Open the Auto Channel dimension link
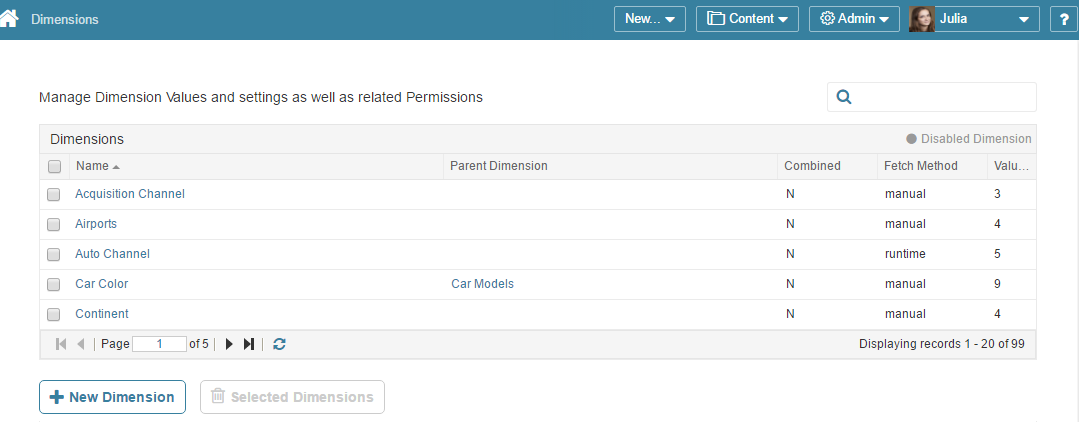The height and width of the screenshot is (422, 1079). [112, 254]
